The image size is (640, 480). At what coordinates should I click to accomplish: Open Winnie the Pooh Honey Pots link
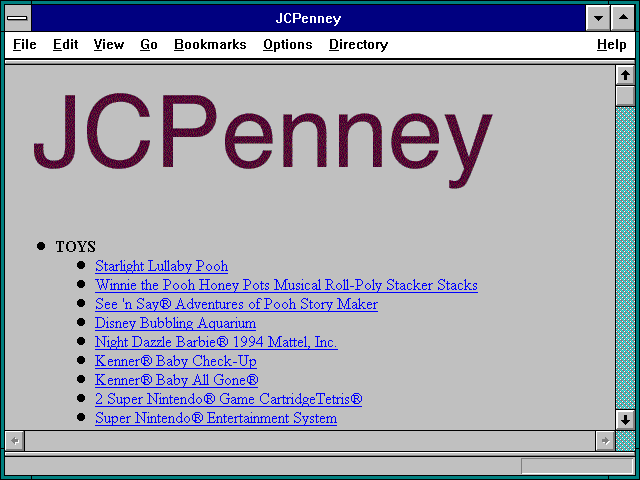click(x=286, y=285)
